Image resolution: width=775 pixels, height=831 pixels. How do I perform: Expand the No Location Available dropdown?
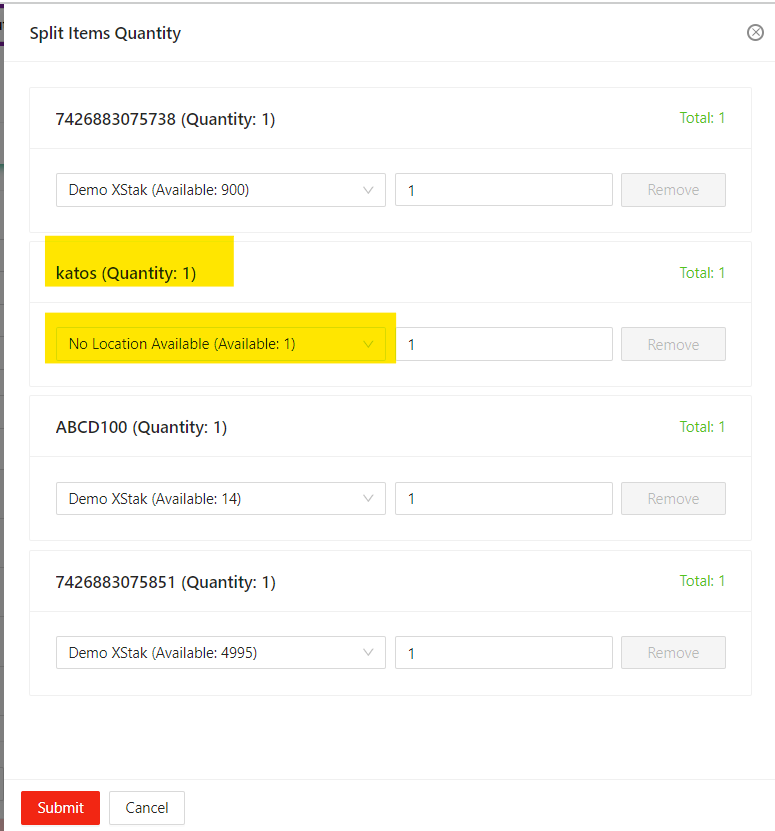click(220, 344)
